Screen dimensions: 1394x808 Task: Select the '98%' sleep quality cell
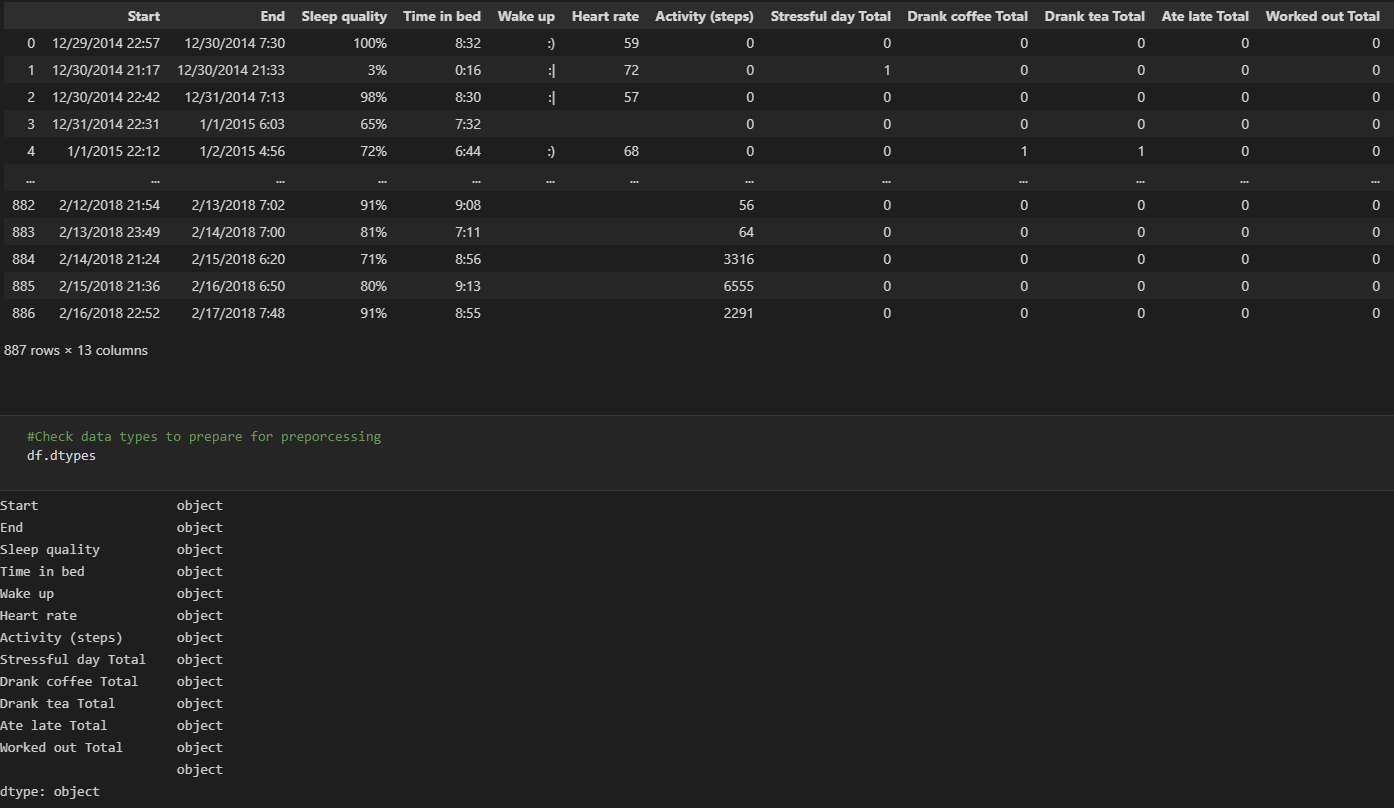point(374,97)
